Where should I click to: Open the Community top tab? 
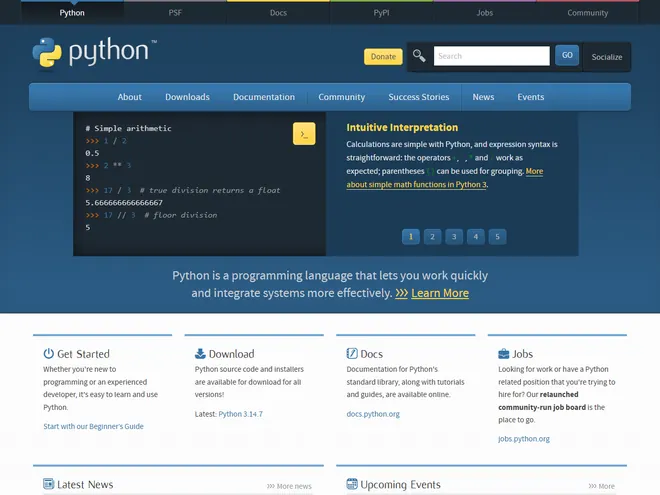click(x=588, y=13)
